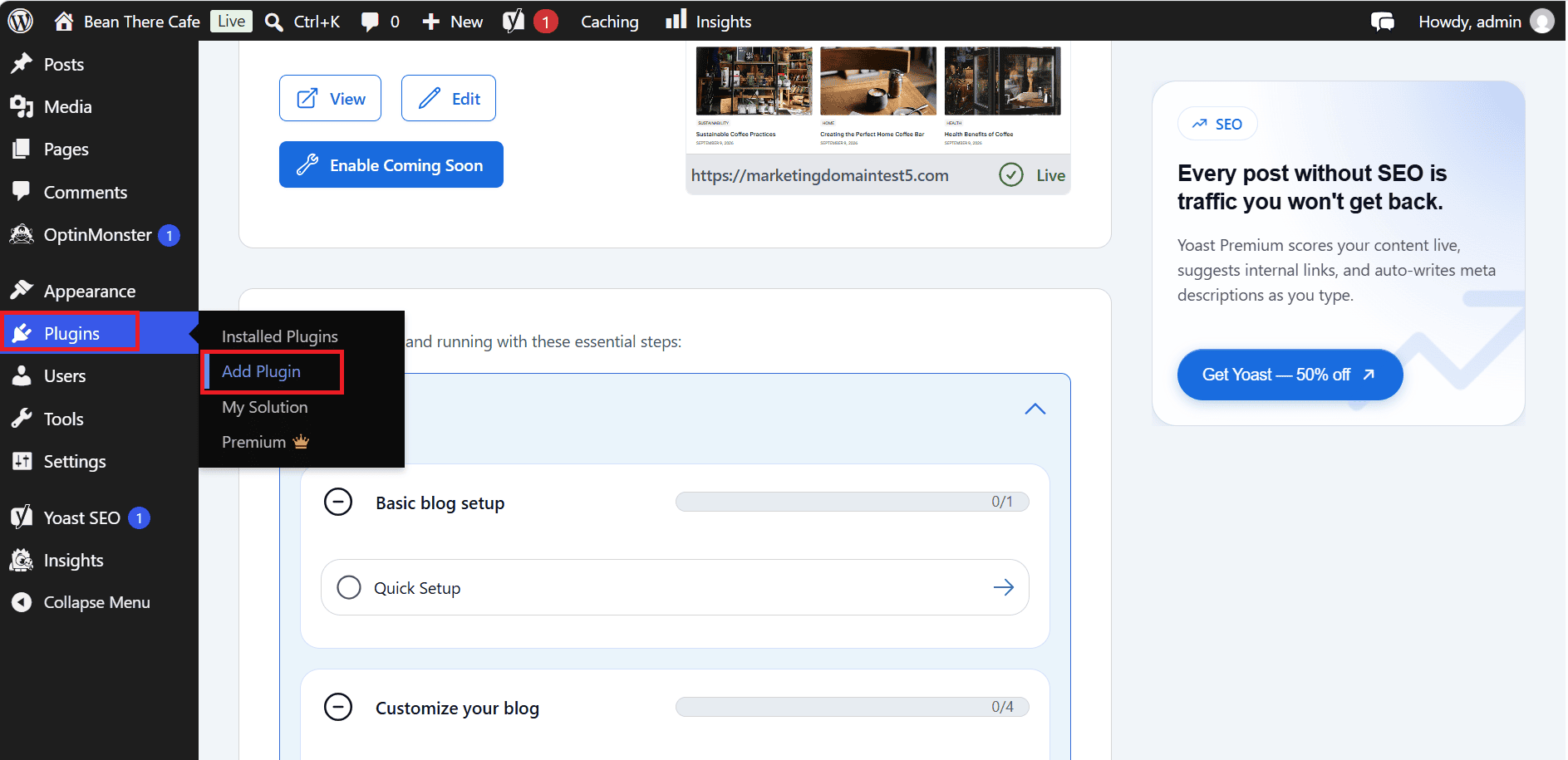The image size is (1568, 760).
Task: Open Quick Setup using its right arrow
Action: click(1004, 587)
